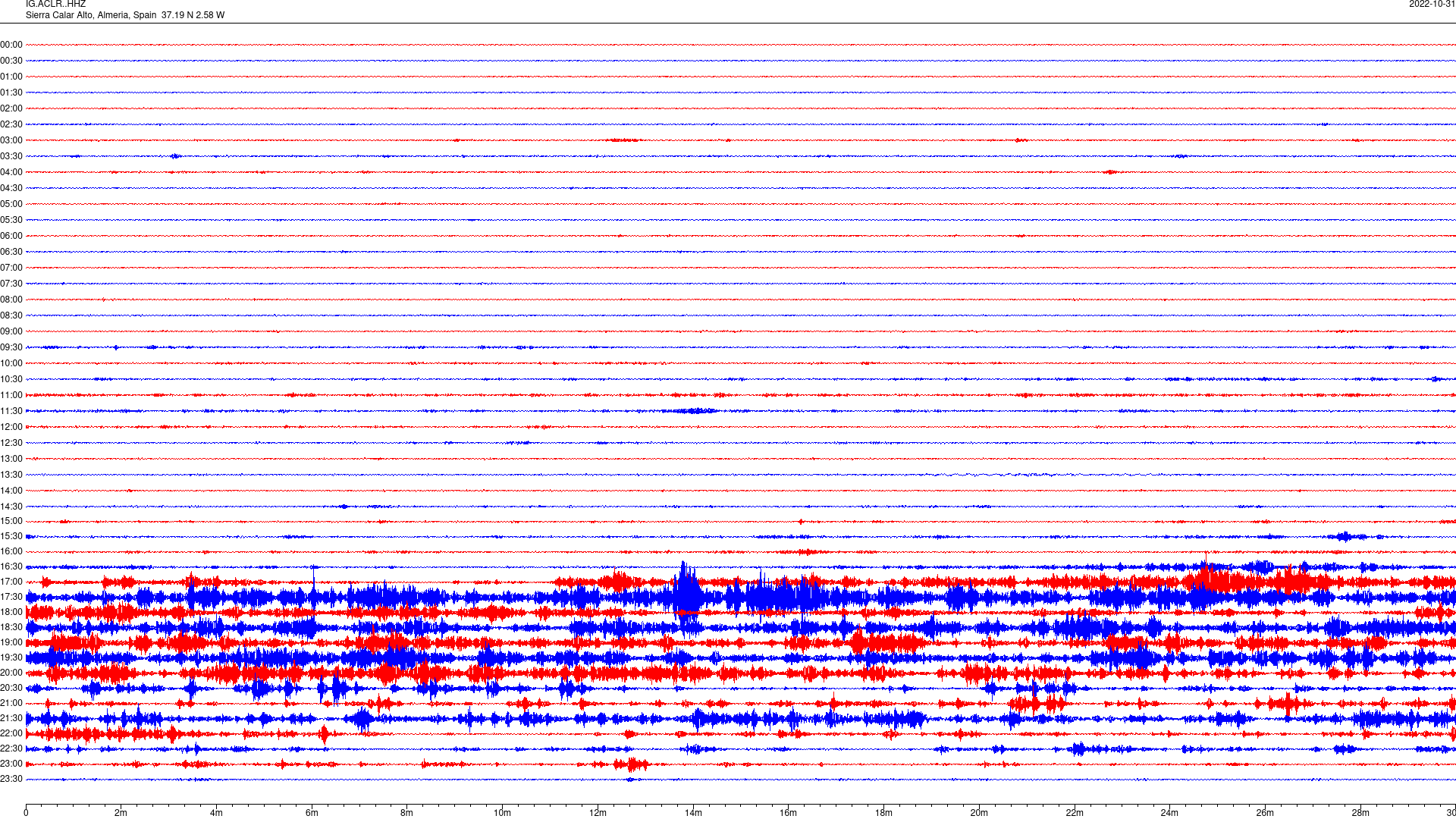The width and height of the screenshot is (1456, 819).
Task: Click the 2m tick on time axis
Action: tap(121, 813)
